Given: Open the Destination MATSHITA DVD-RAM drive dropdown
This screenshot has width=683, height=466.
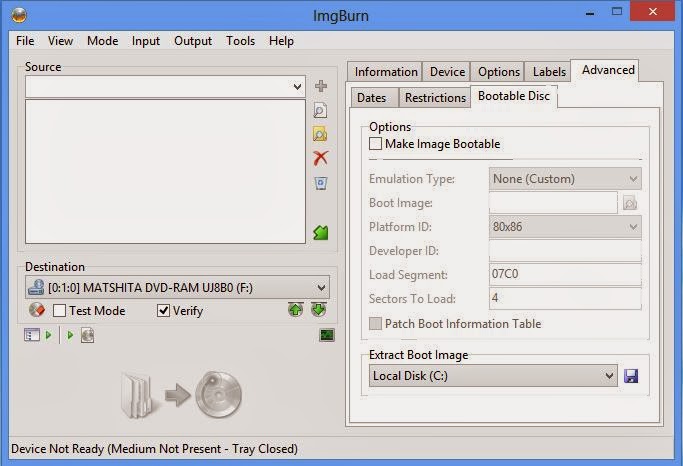Looking at the screenshot, I should [321, 287].
